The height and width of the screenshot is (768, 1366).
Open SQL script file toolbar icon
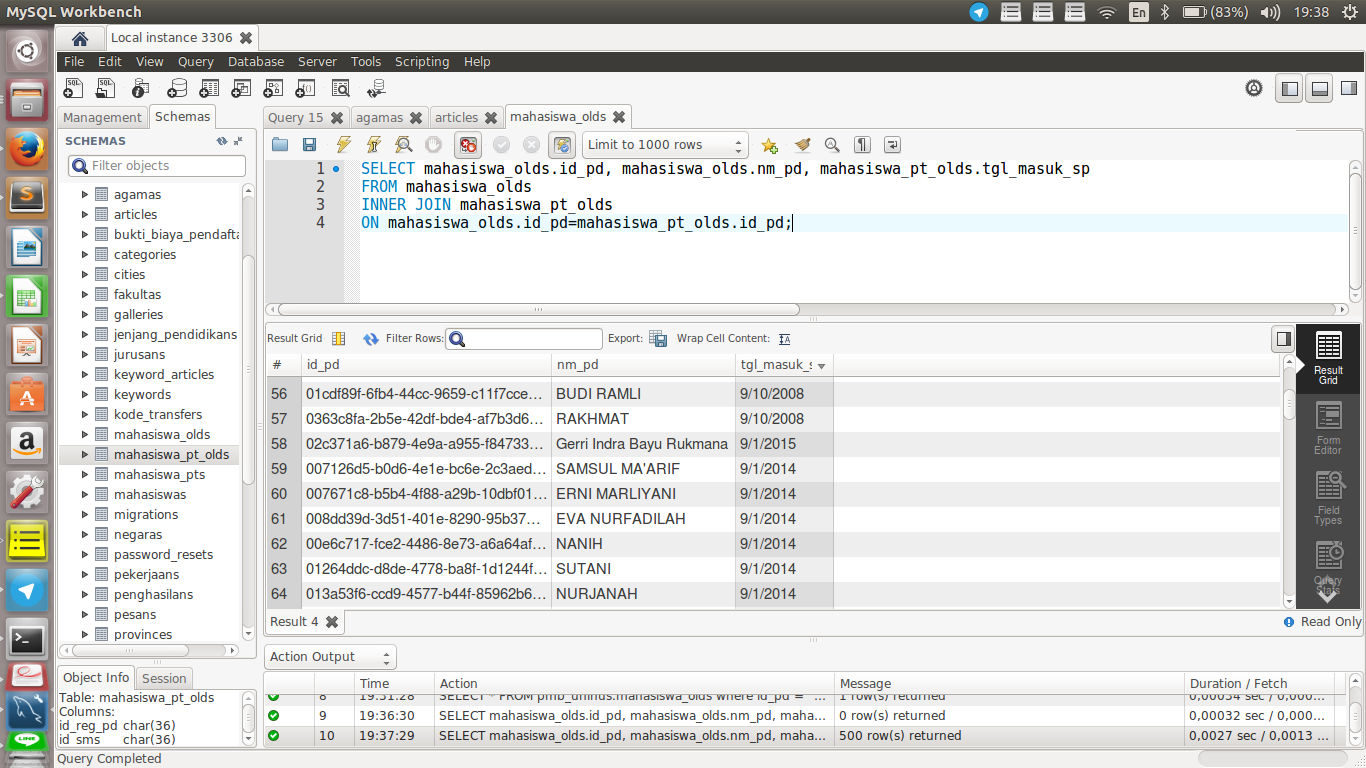106,88
